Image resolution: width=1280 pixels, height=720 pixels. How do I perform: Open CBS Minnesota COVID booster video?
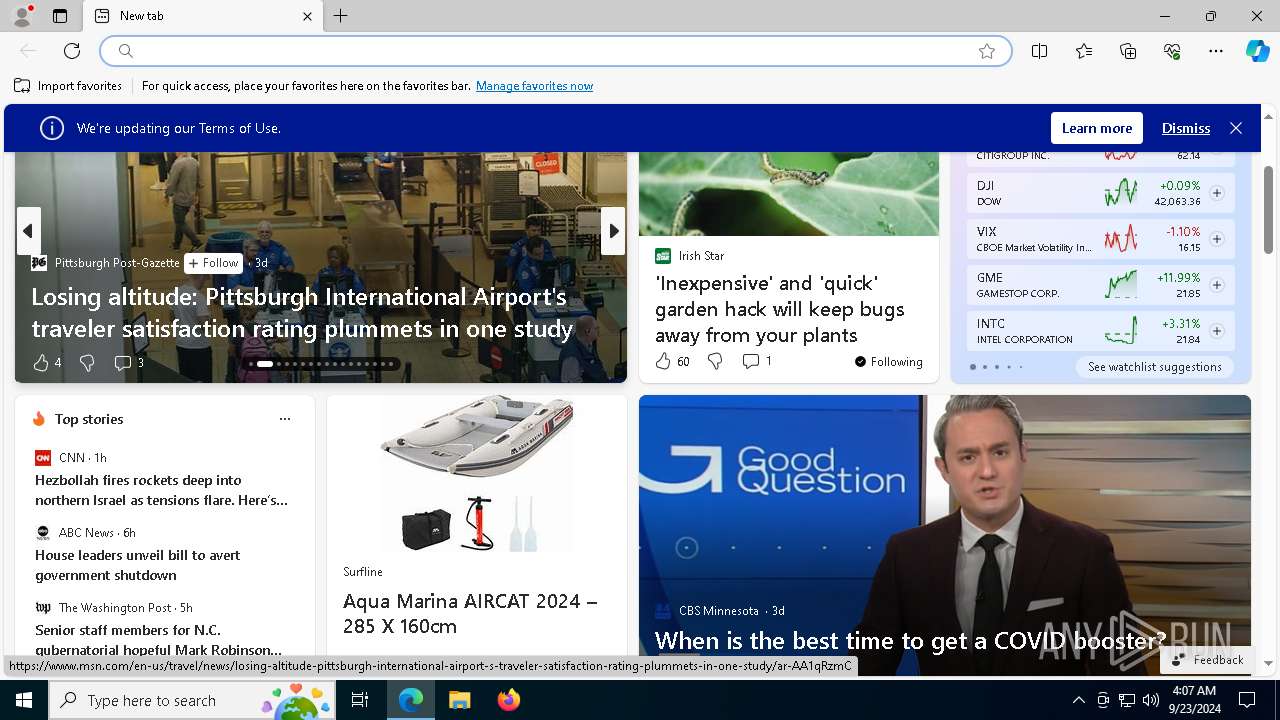click(x=910, y=640)
